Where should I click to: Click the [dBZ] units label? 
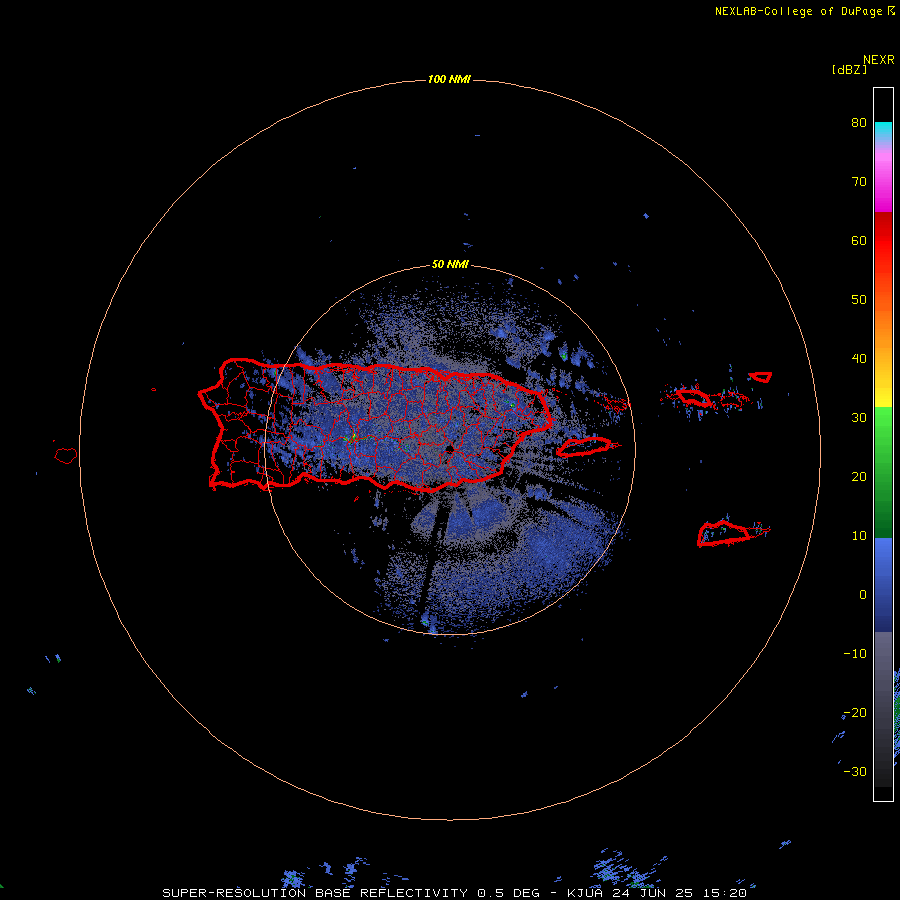849,70
